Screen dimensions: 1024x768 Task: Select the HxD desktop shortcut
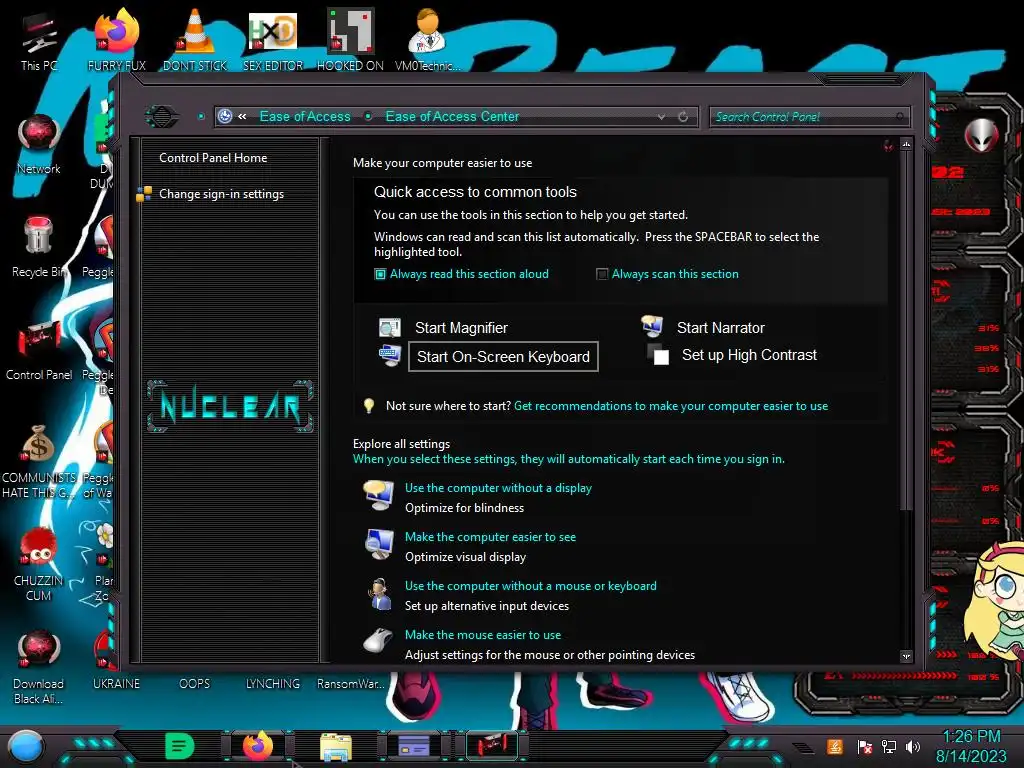tap(273, 40)
